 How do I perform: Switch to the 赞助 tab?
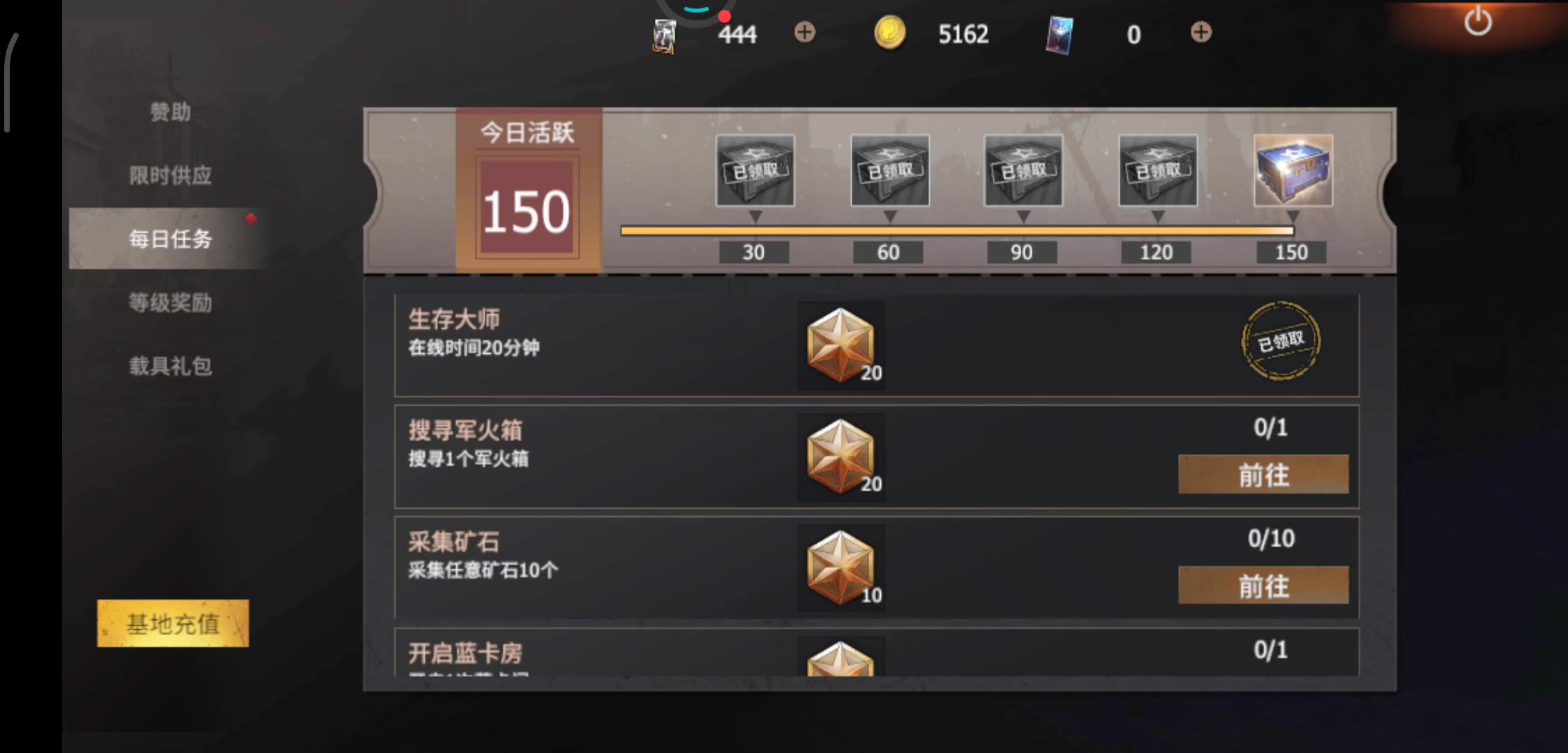click(170, 112)
